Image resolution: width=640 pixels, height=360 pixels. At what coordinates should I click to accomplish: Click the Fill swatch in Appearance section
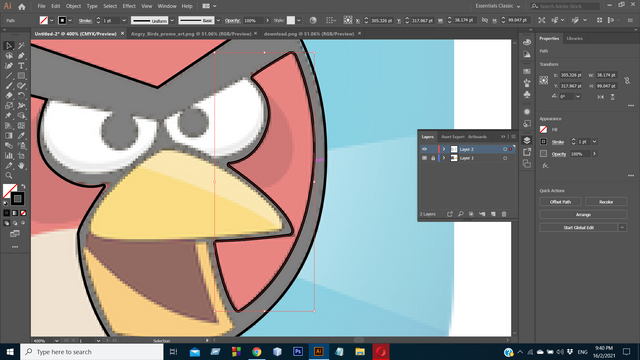pos(544,130)
